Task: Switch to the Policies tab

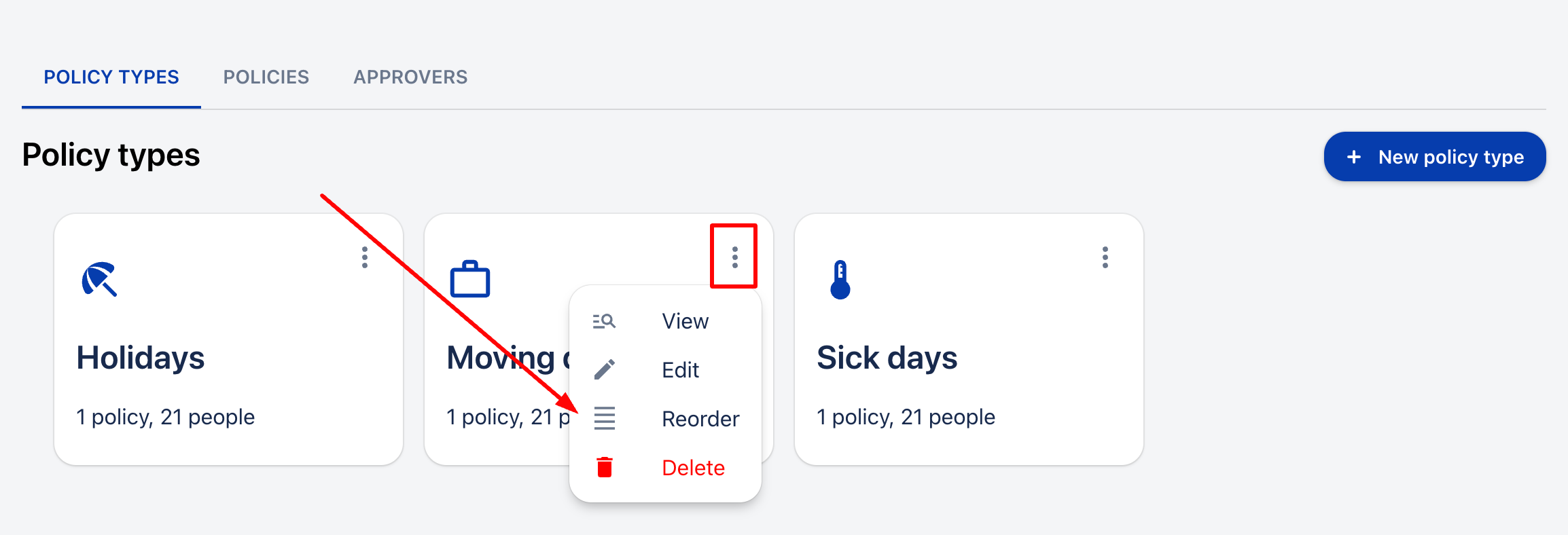Action: [x=266, y=77]
